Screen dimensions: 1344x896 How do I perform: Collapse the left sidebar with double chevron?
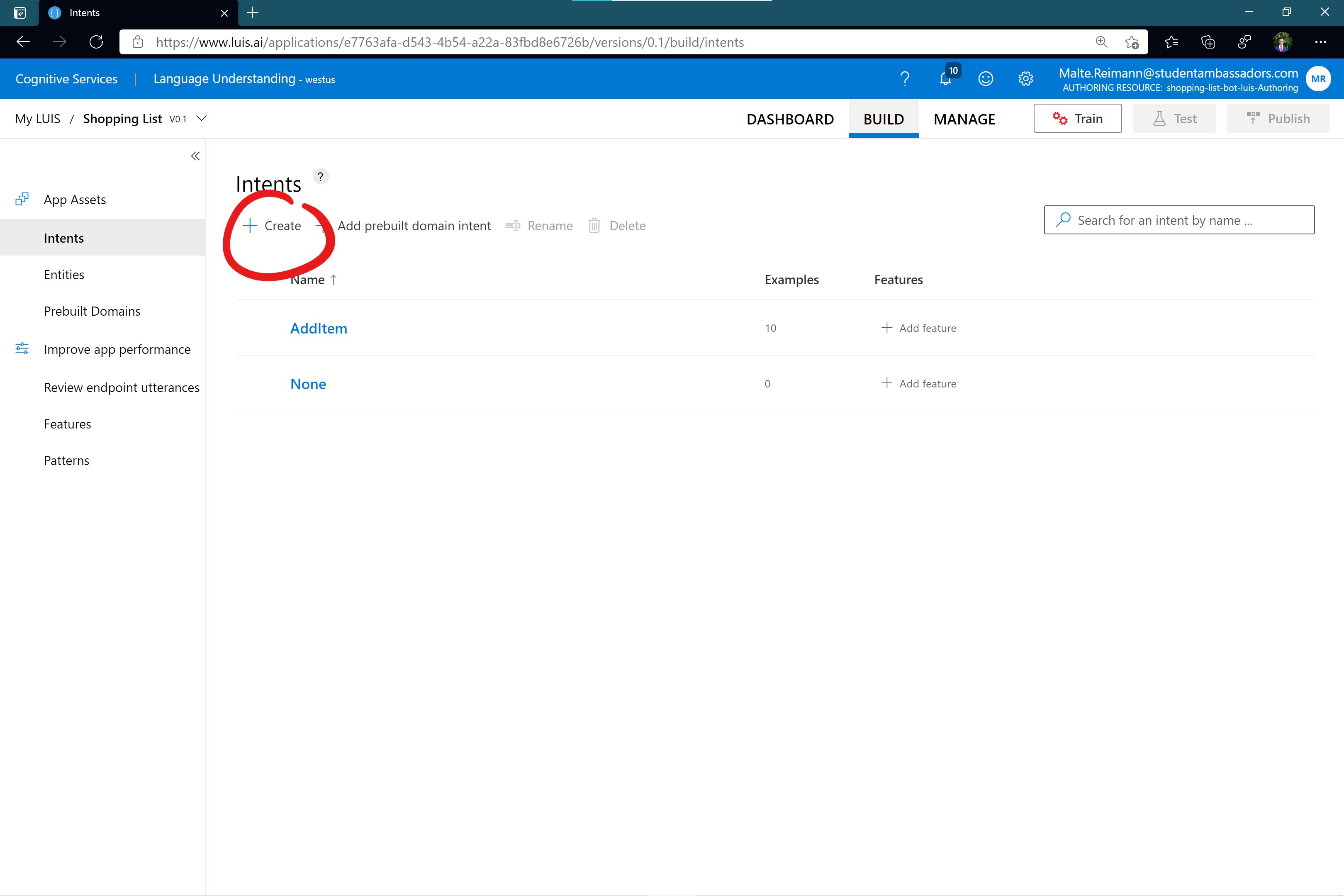tap(195, 156)
